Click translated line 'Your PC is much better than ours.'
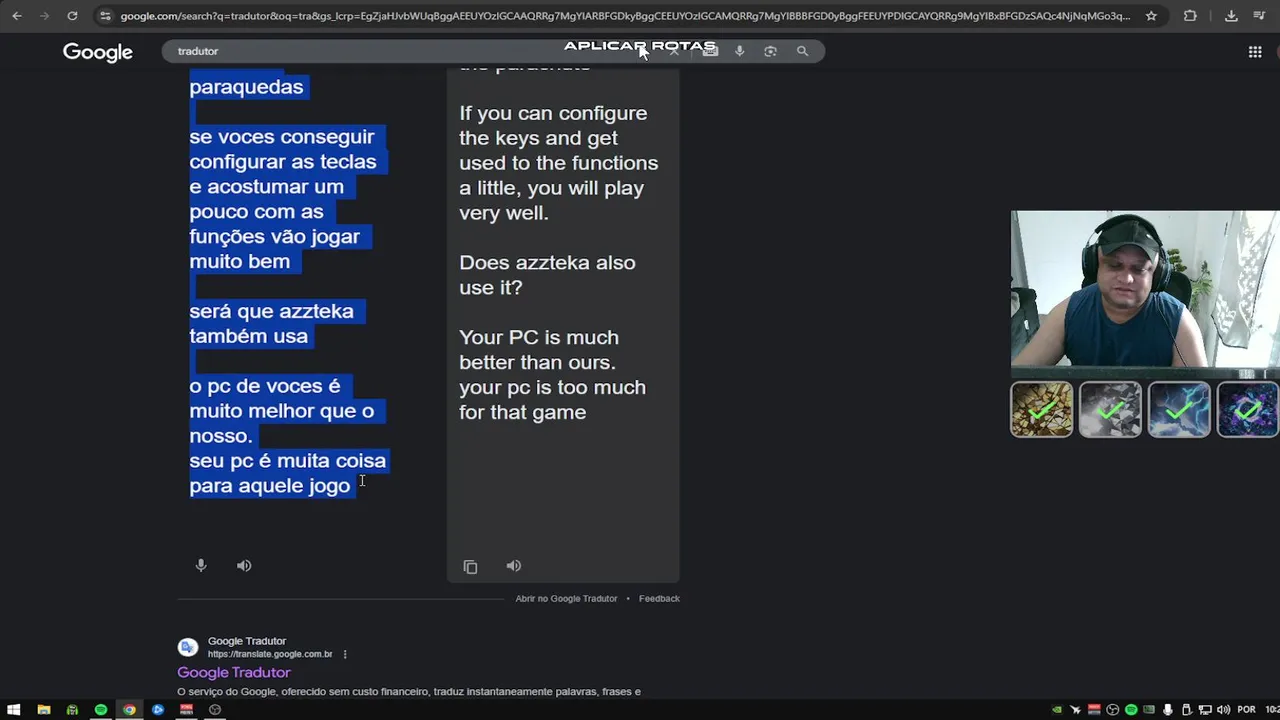This screenshot has height=720, width=1280. pyautogui.click(x=539, y=349)
